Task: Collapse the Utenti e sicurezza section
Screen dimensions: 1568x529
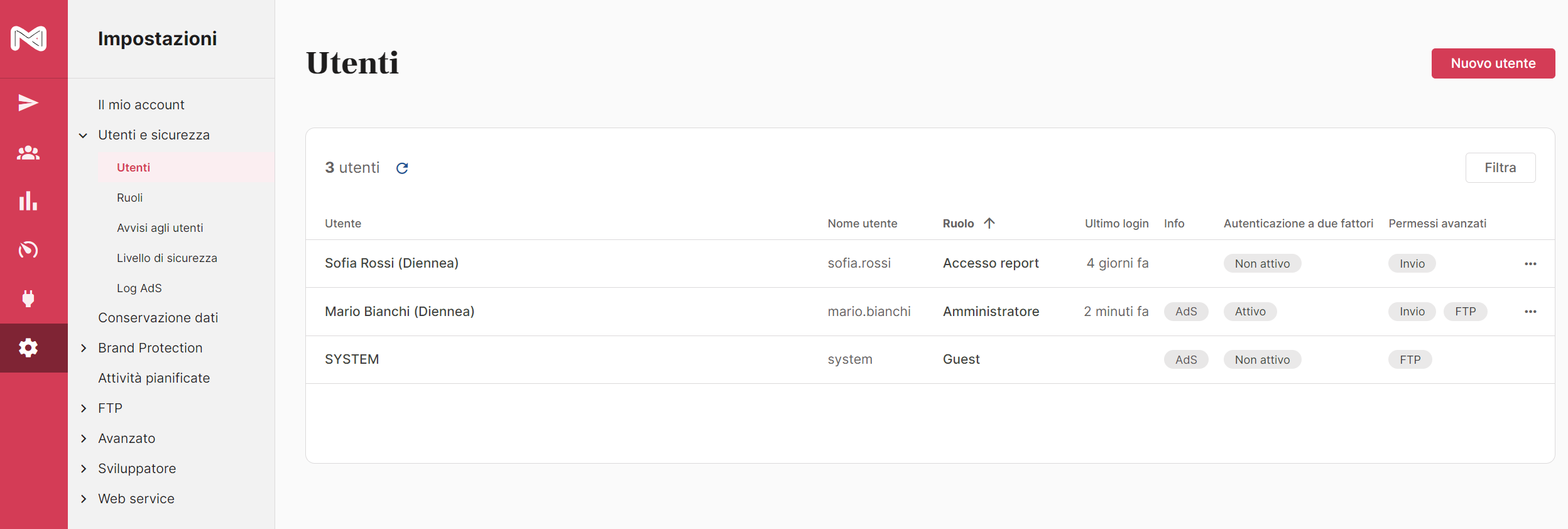Action: click(83, 136)
